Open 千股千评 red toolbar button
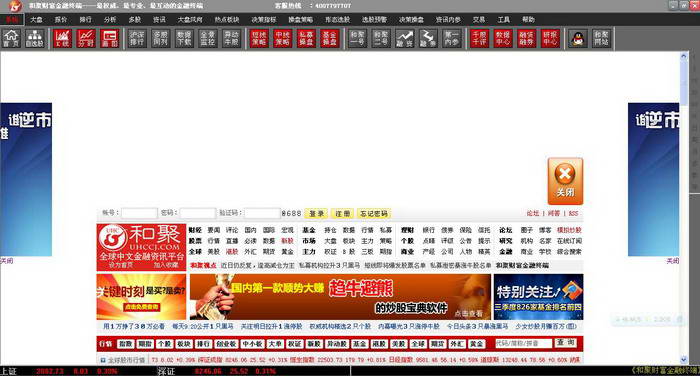This screenshot has width=700, height=376. click(479, 38)
